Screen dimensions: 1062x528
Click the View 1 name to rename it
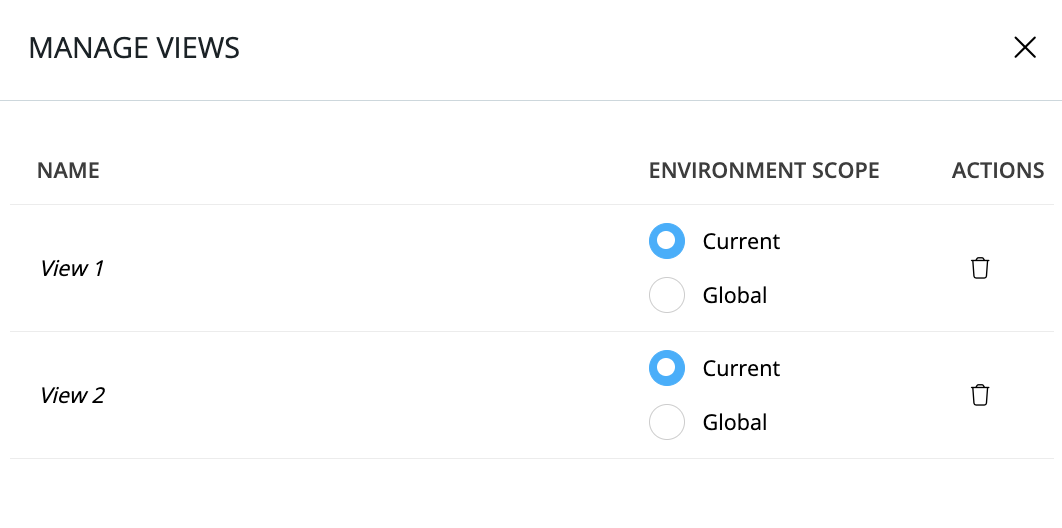point(72,268)
